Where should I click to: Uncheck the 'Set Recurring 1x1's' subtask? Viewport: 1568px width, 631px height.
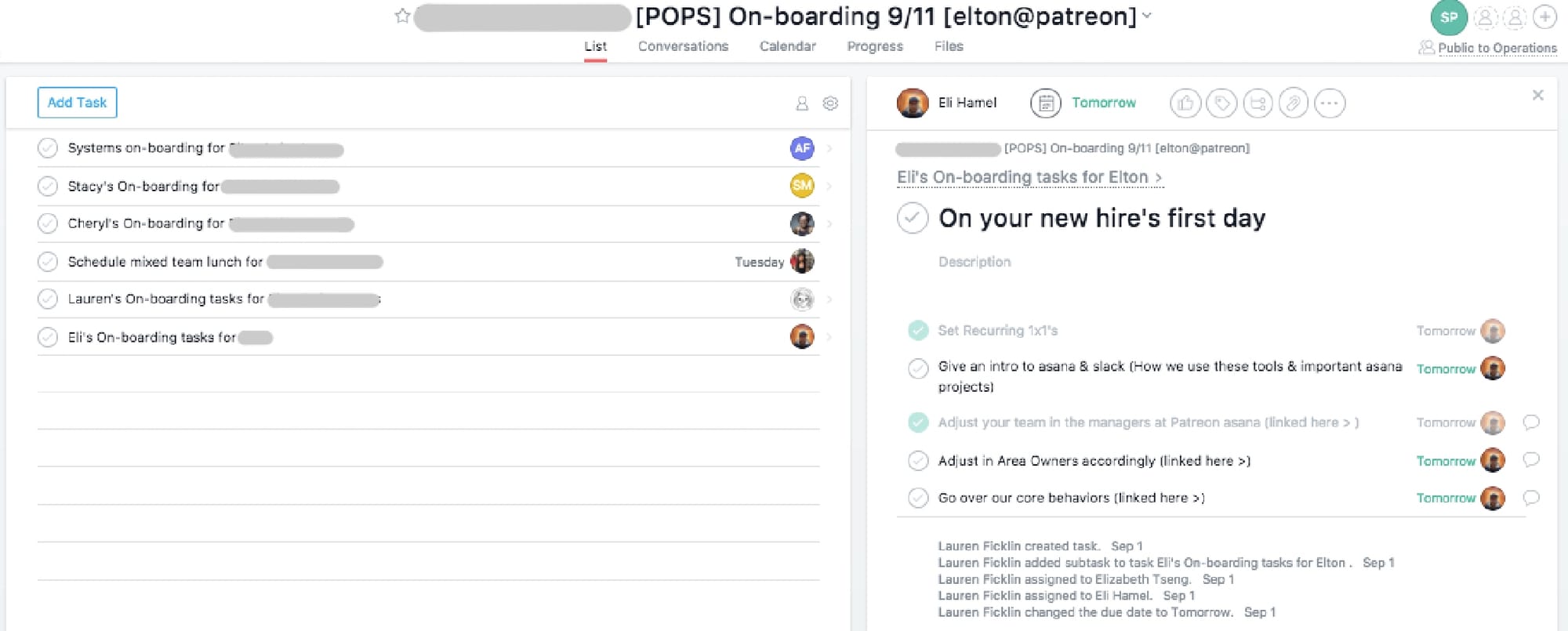918,331
